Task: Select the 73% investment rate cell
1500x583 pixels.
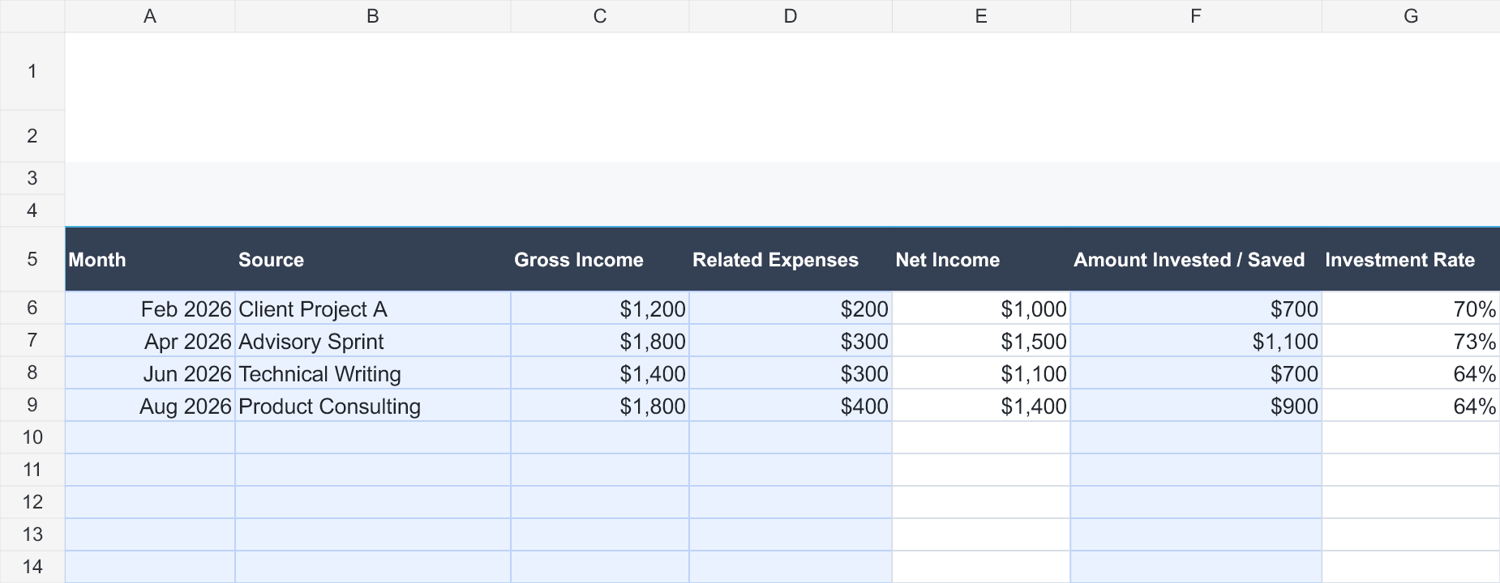Action: [1411, 341]
